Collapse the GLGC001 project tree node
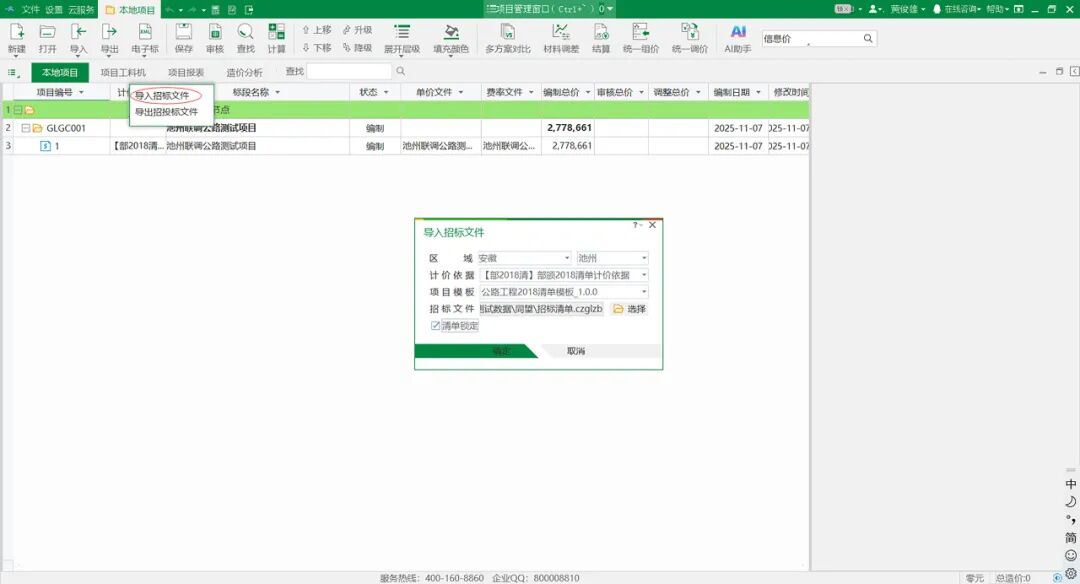Screen dimensions: 1080x584 (x=26, y=128)
